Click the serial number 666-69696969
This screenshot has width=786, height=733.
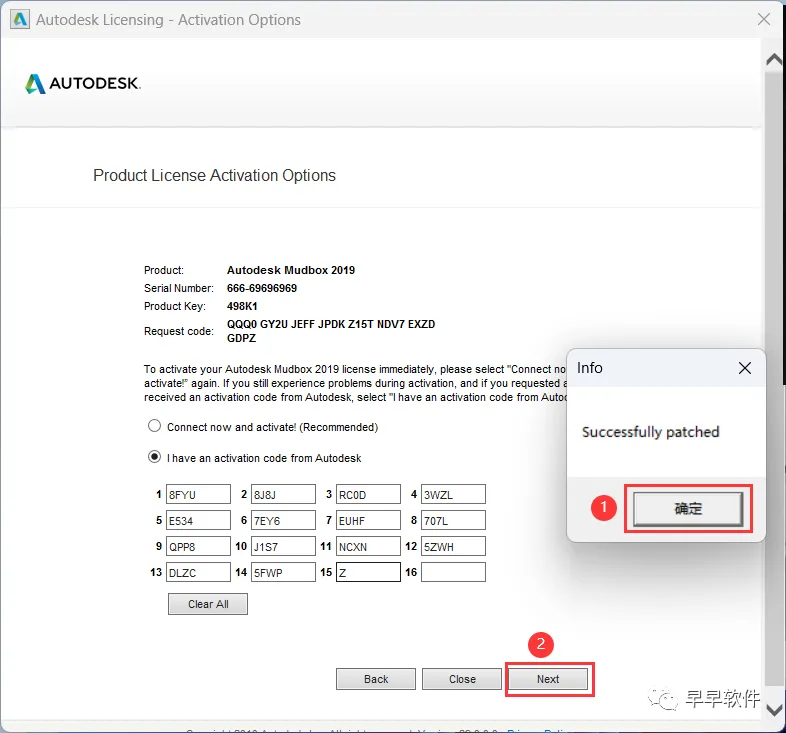click(262, 288)
